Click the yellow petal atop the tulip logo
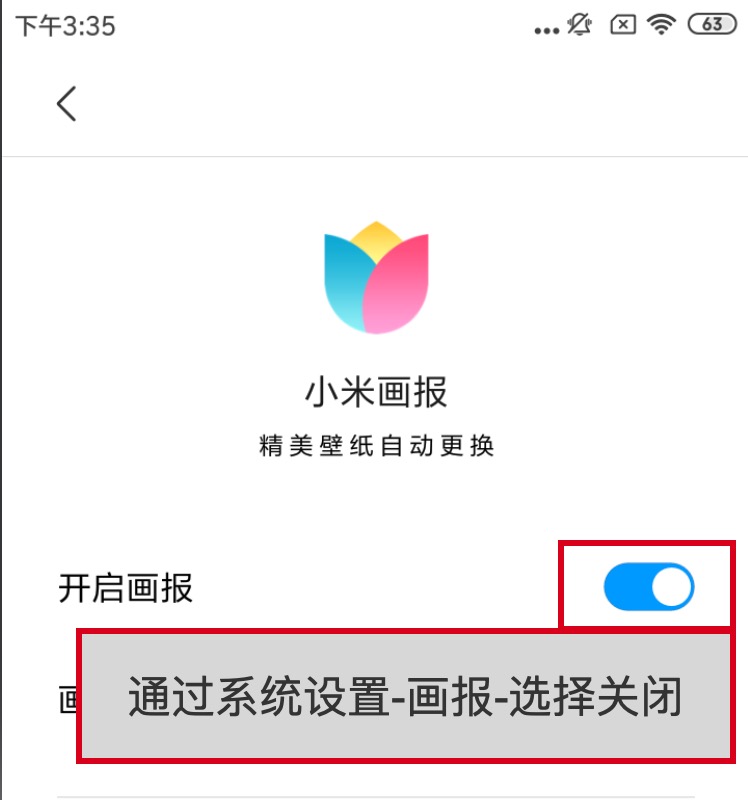 376,240
